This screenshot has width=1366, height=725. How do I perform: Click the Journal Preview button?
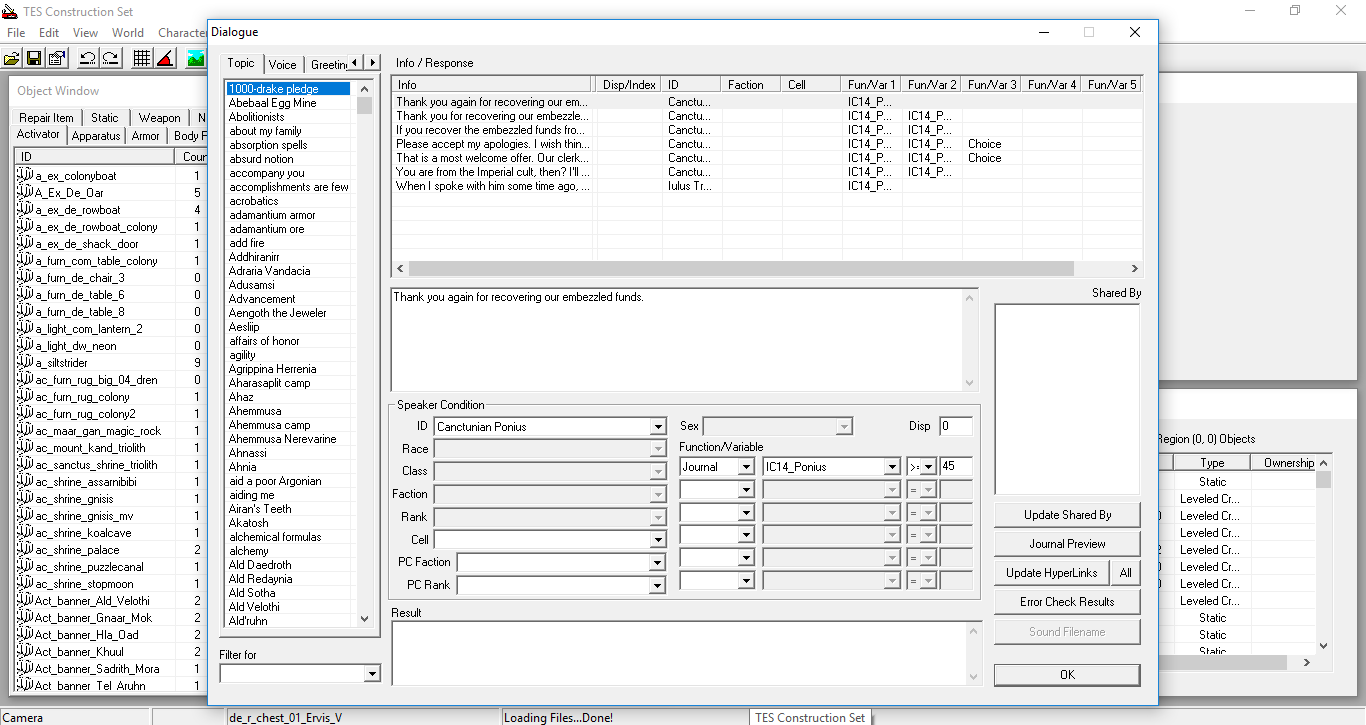coord(1067,544)
